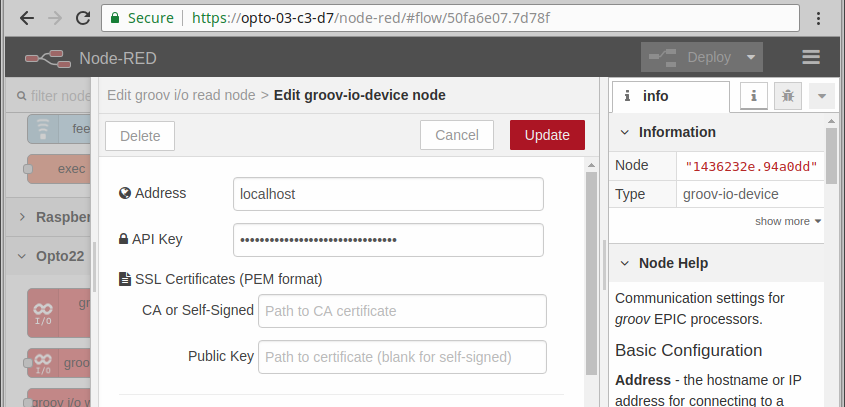
Task: Click the Cancel button
Action: (x=457, y=135)
